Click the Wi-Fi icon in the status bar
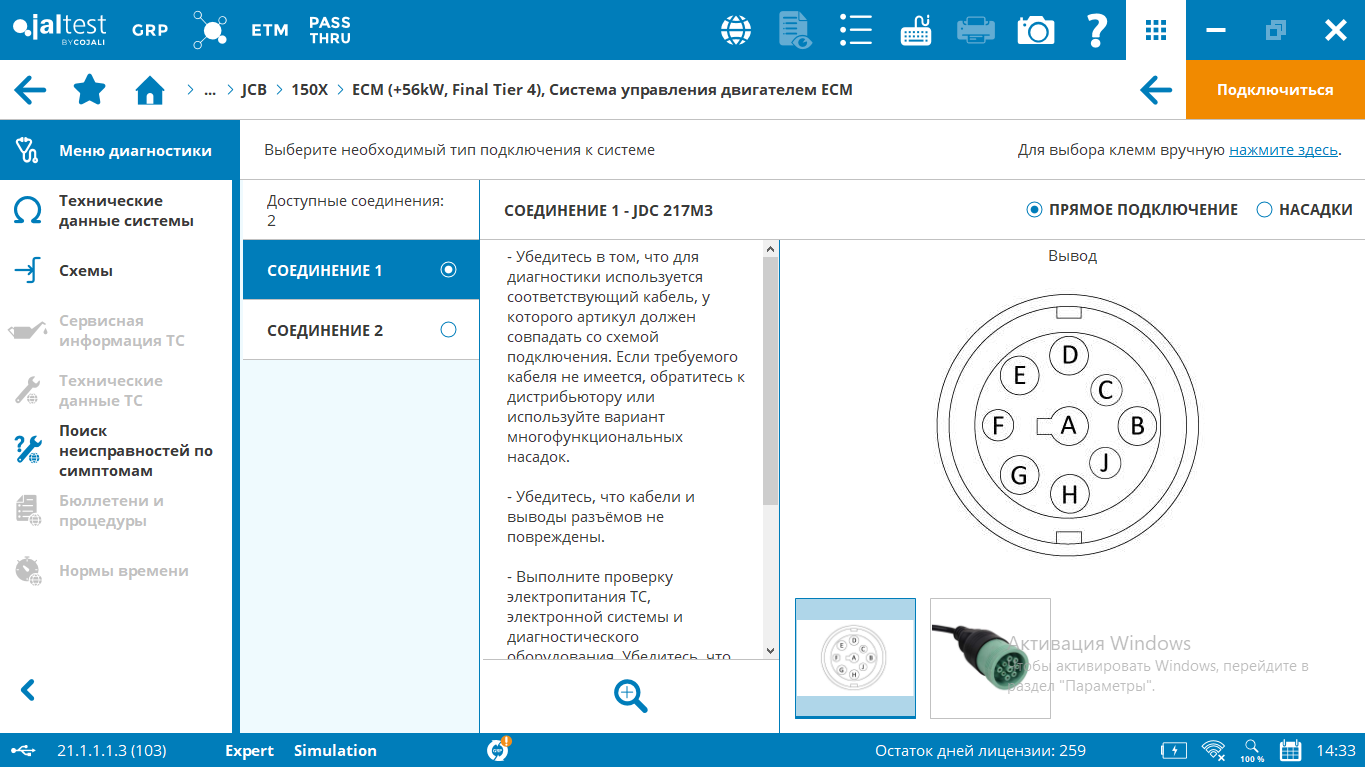This screenshot has width=1365, height=767. coord(1214,750)
